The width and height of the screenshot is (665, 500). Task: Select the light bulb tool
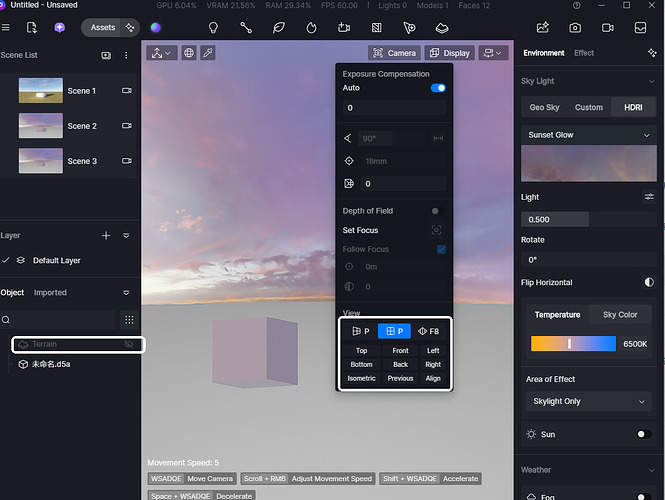(x=213, y=28)
